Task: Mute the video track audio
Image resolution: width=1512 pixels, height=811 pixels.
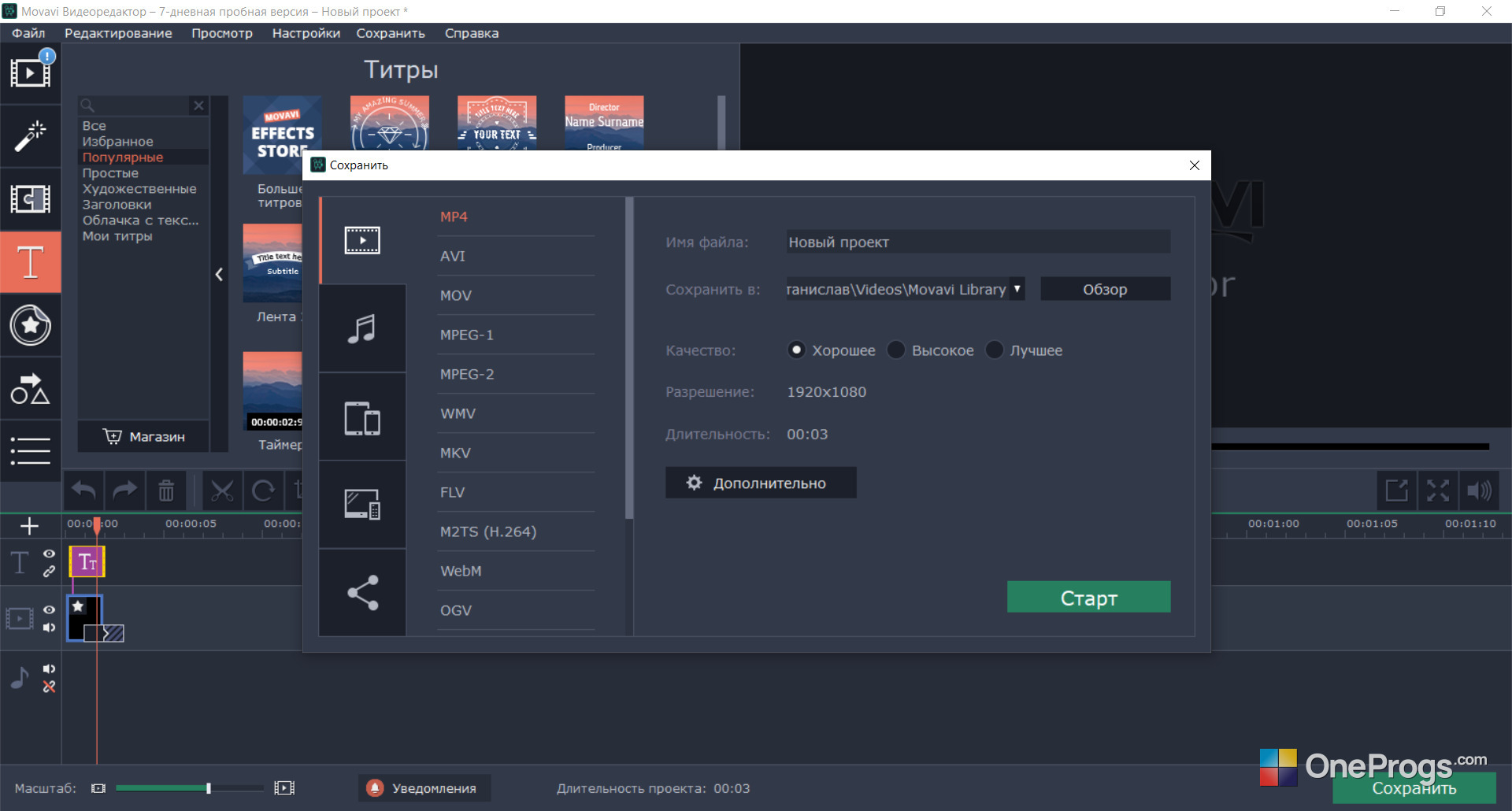Action: coord(49,628)
